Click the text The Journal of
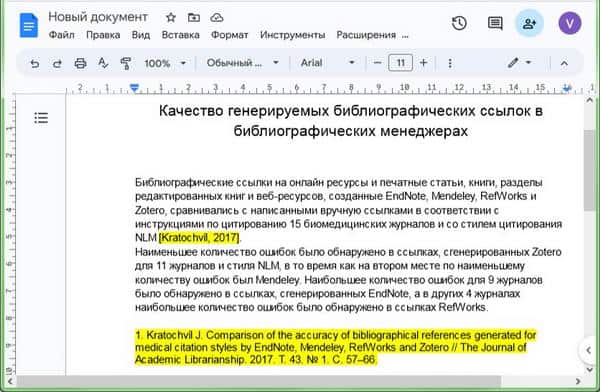This screenshot has width=600, height=392. (493, 348)
